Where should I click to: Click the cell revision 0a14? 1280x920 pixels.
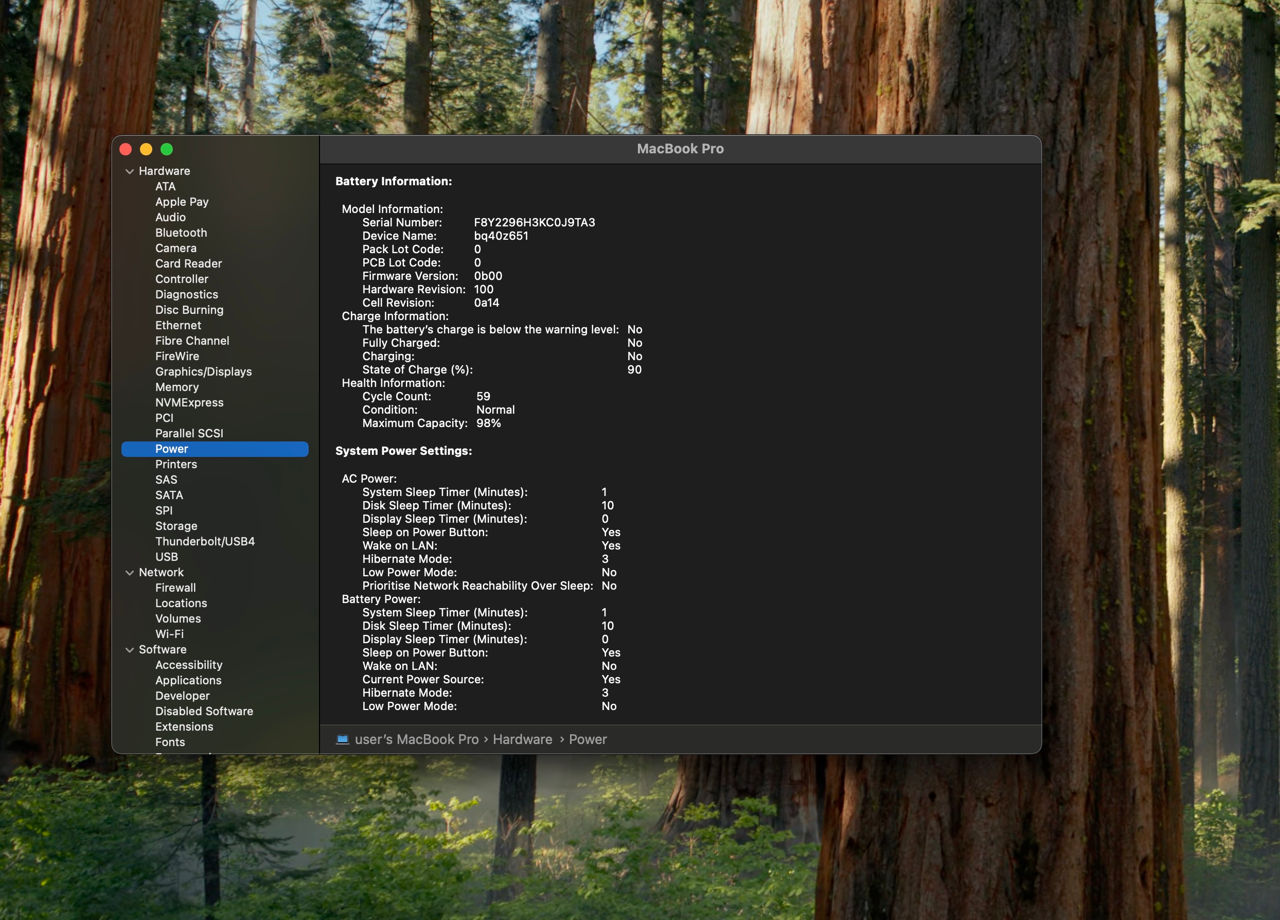pos(486,303)
